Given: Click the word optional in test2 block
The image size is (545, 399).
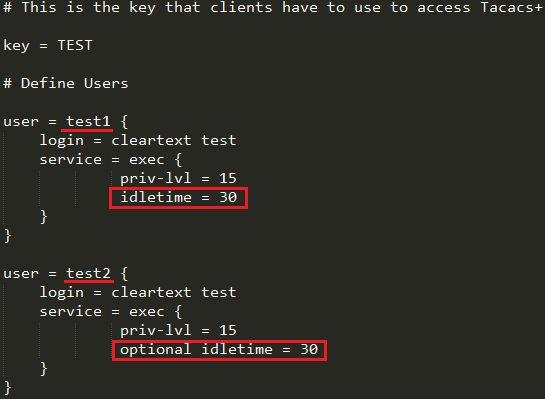Looking at the screenshot, I should (155, 349).
